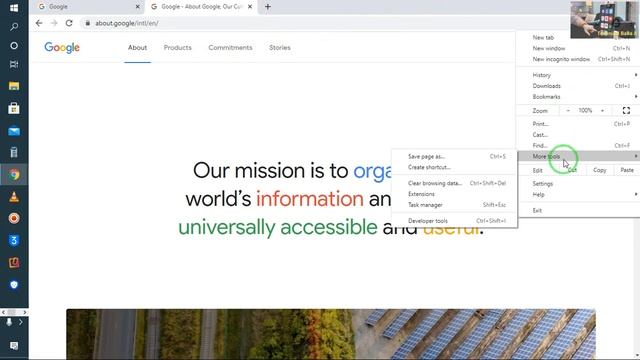This screenshot has width=640, height=360.
Task: View site info padlock icon
Action: (x=87, y=23)
